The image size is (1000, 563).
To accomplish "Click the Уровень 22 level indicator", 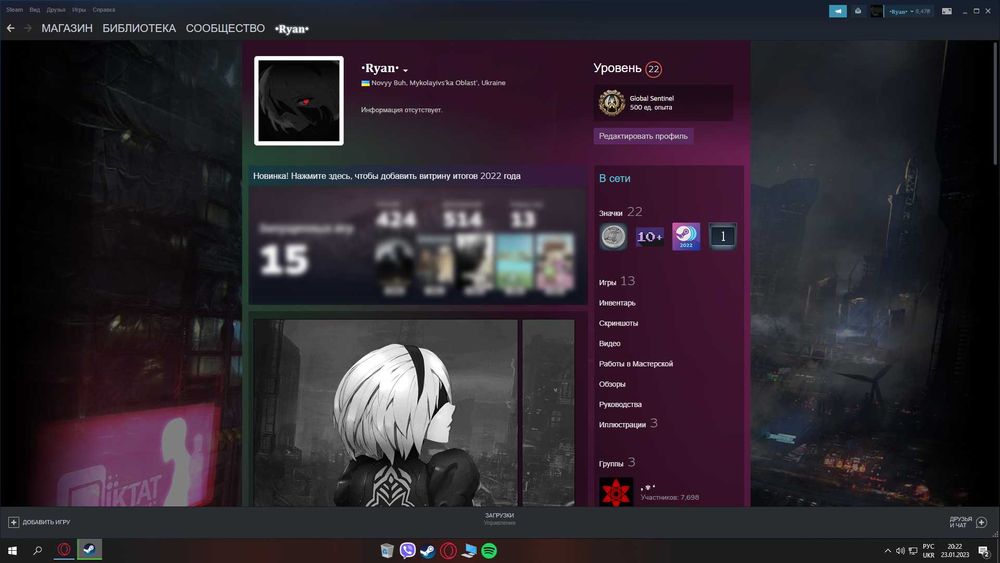I will click(628, 68).
